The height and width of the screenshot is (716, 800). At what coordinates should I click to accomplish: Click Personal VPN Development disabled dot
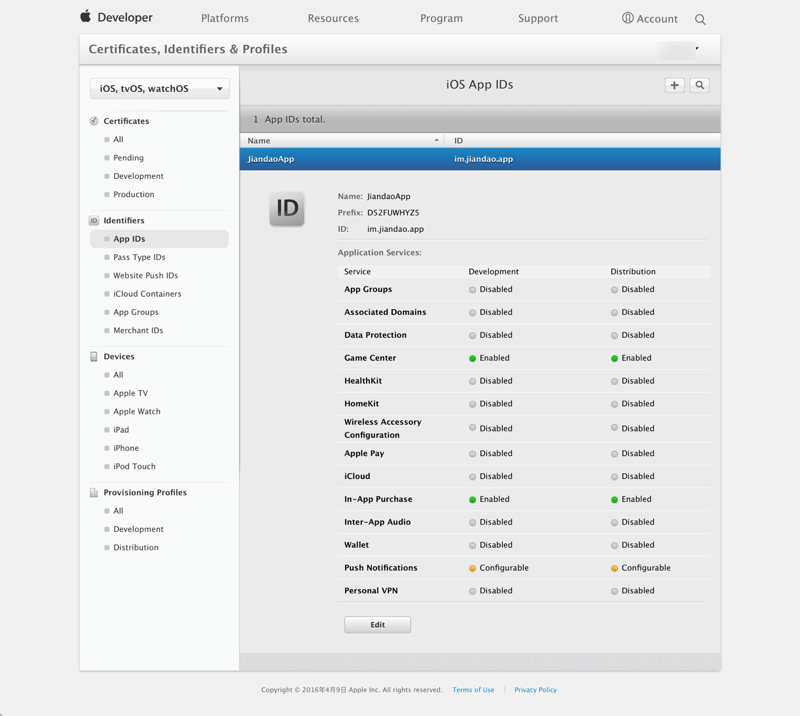pos(472,591)
